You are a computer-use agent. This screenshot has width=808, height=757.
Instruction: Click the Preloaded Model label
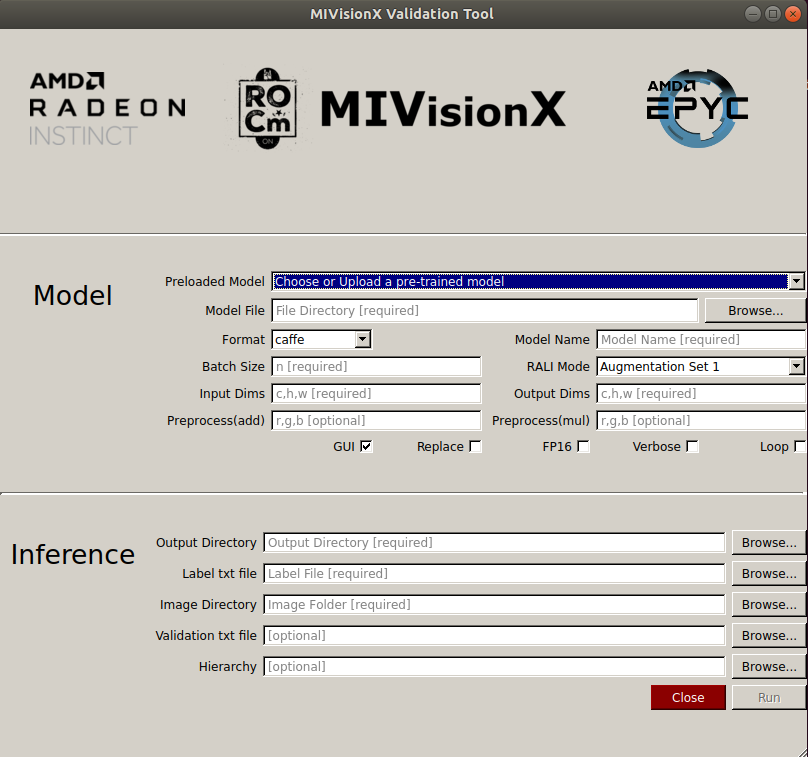point(214,281)
